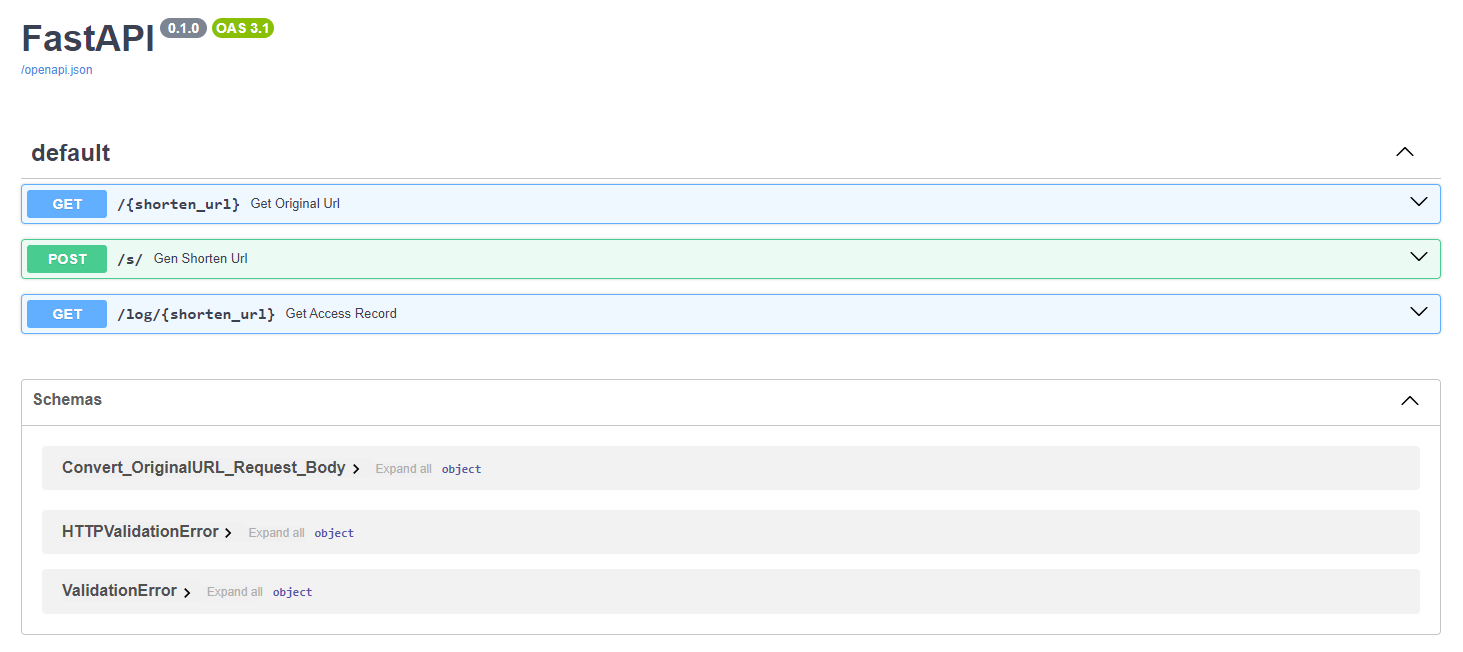This screenshot has width=1463, height=652.
Task: Click the /{shorten_url} path text
Action: 179,204
